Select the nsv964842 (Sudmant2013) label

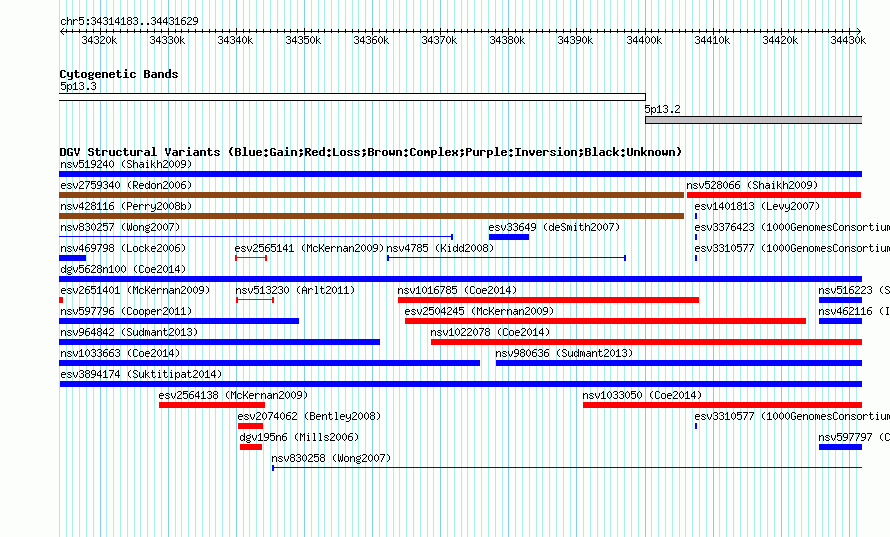point(129,332)
